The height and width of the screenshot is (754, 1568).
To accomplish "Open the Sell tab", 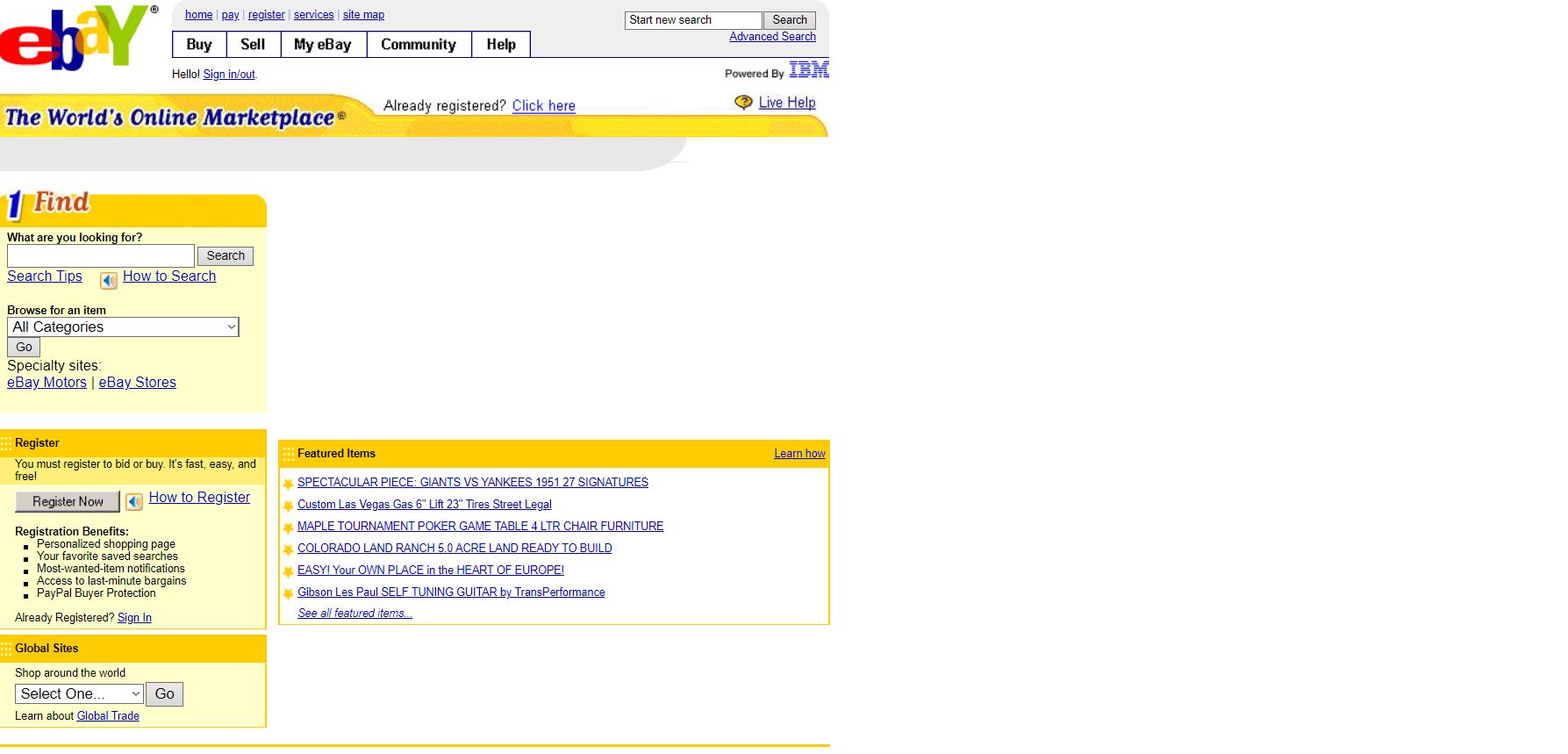I will [x=253, y=45].
